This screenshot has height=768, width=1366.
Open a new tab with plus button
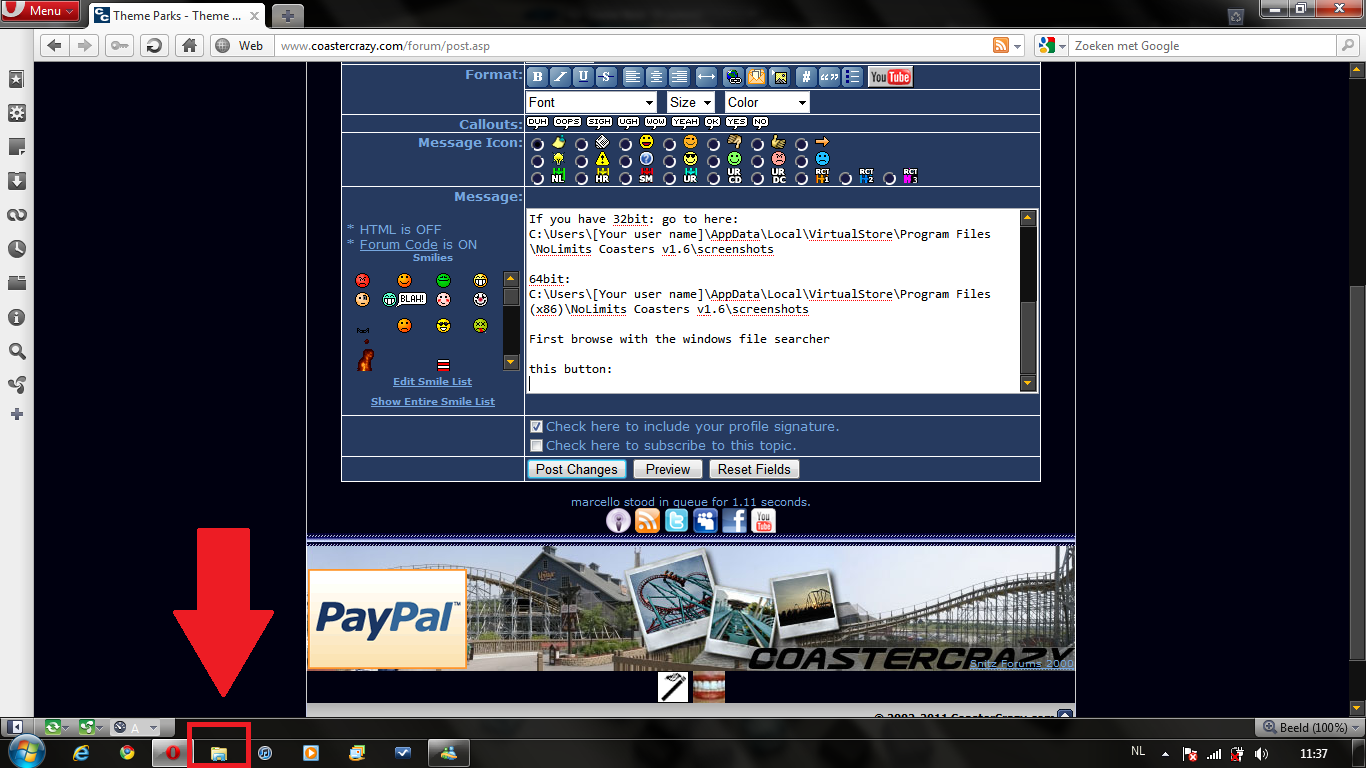pos(287,15)
